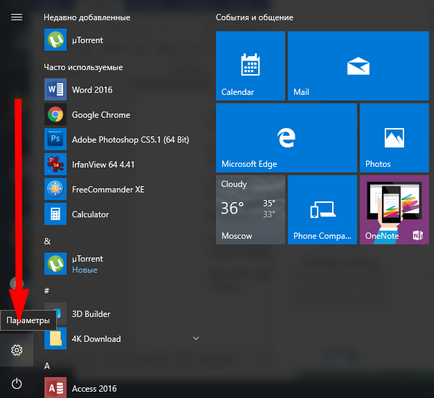Open µTorrent icon marked Новые

(x=55, y=264)
